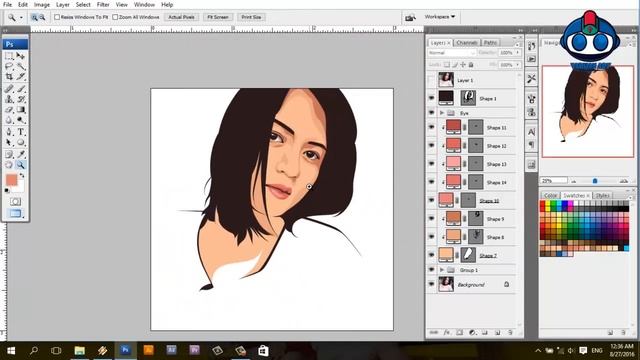Open the Filter menu

point(103,4)
